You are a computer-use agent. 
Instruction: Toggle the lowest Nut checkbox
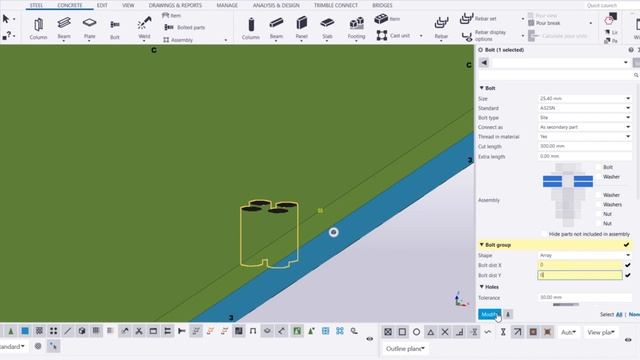click(599, 223)
